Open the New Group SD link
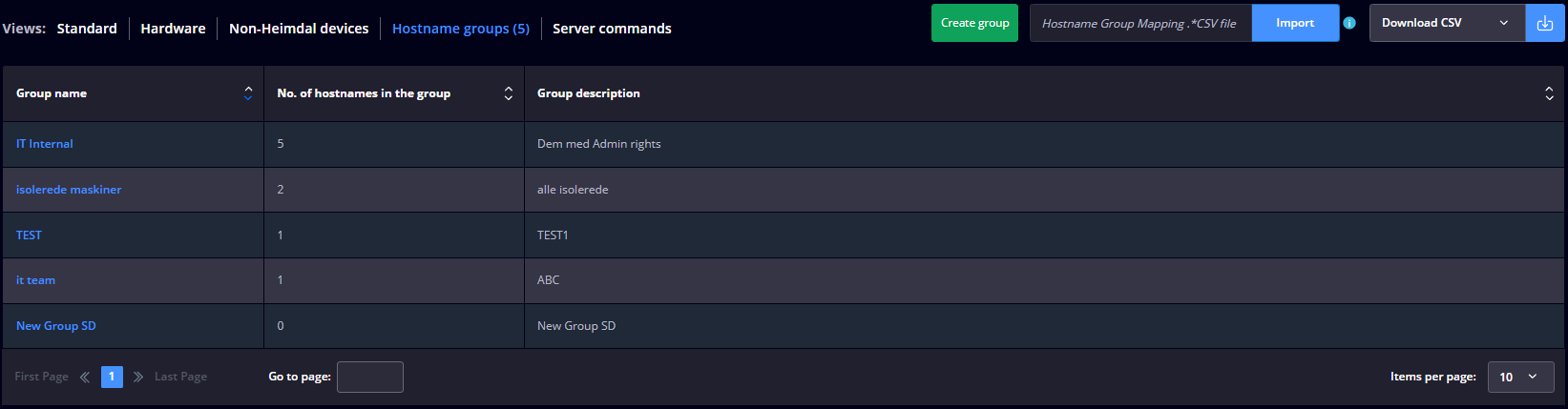1568x409 pixels. 56,326
